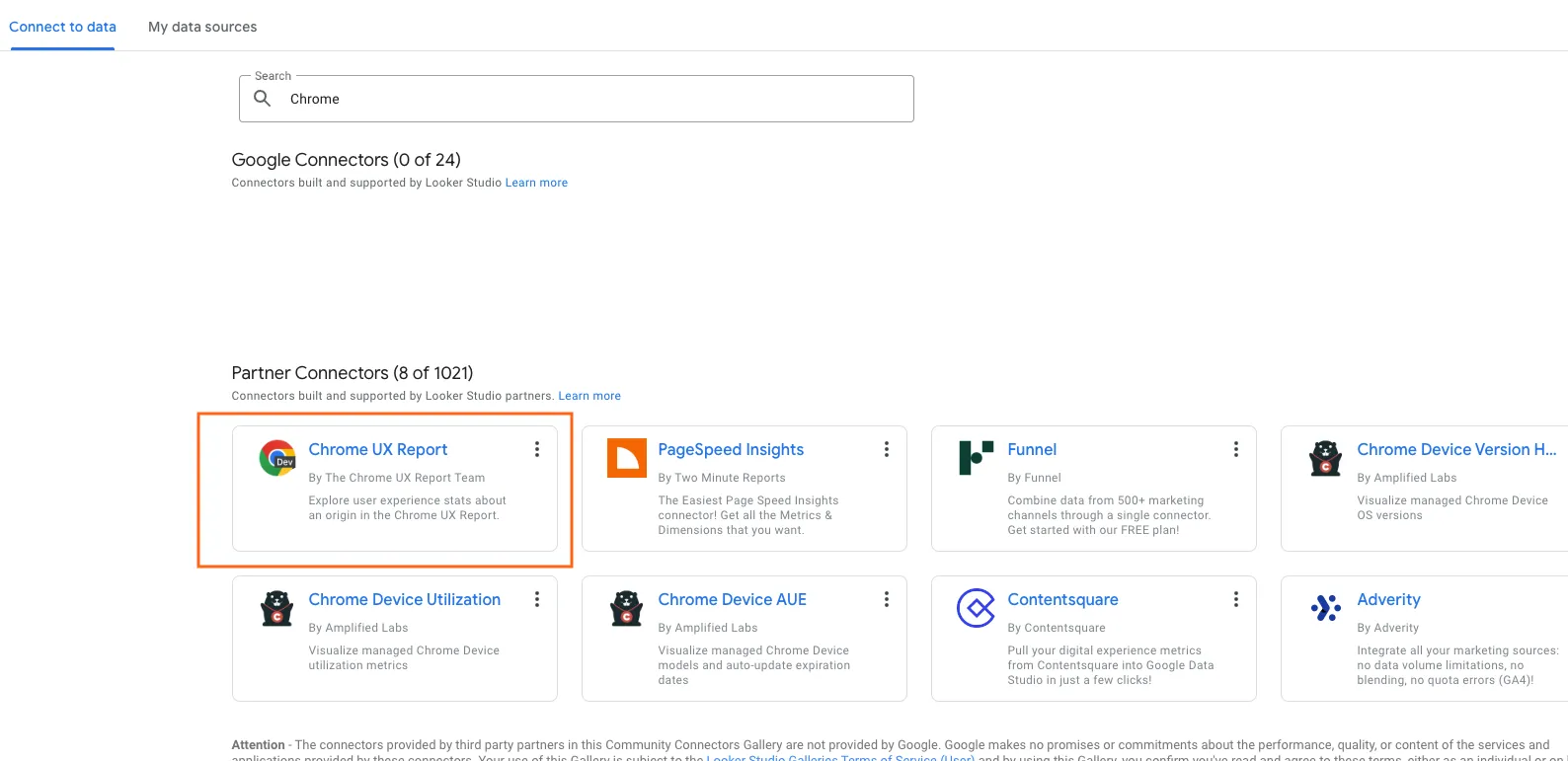Open more options for Chrome Device AUE

(x=887, y=599)
